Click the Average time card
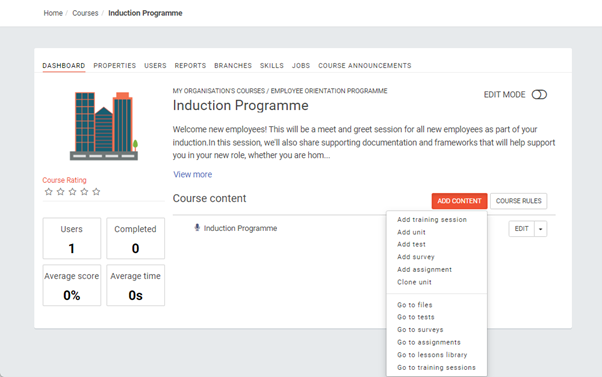Screen dimensions: 602x377 (136, 285)
